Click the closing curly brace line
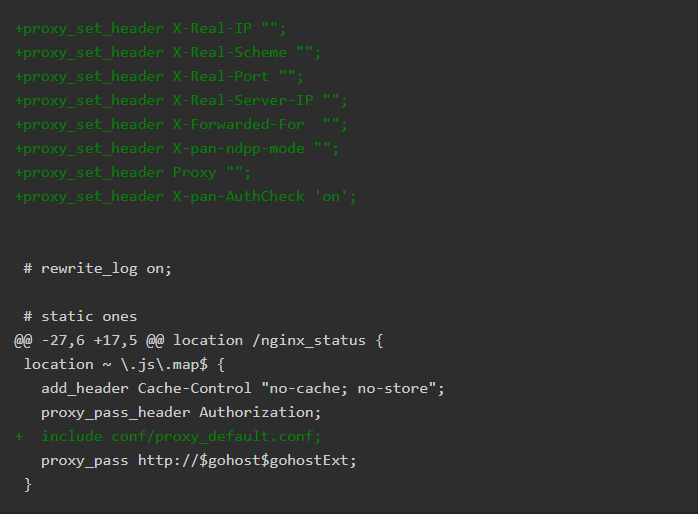This screenshot has width=698, height=514. [x=28, y=484]
